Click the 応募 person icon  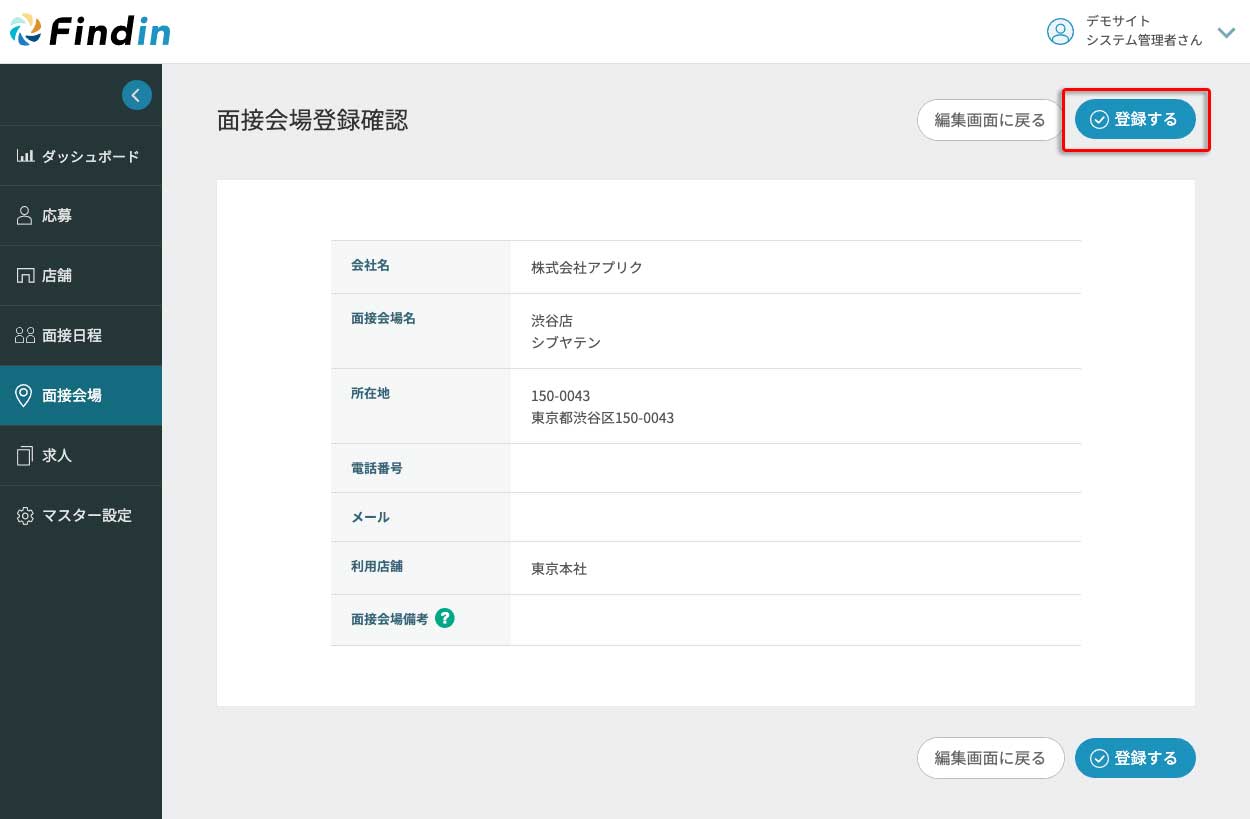25,216
